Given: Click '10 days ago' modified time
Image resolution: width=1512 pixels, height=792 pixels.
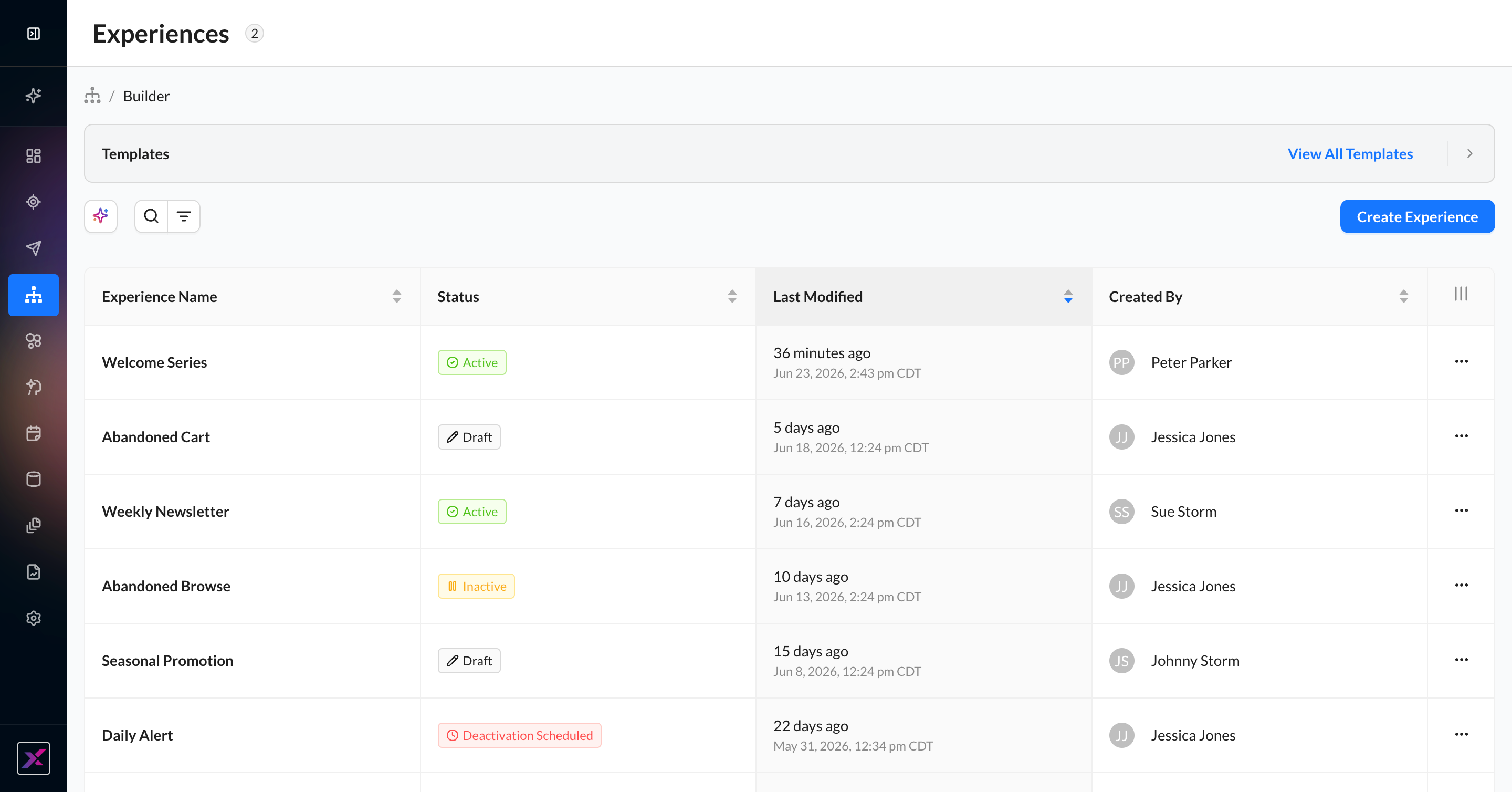Looking at the screenshot, I should point(811,577).
